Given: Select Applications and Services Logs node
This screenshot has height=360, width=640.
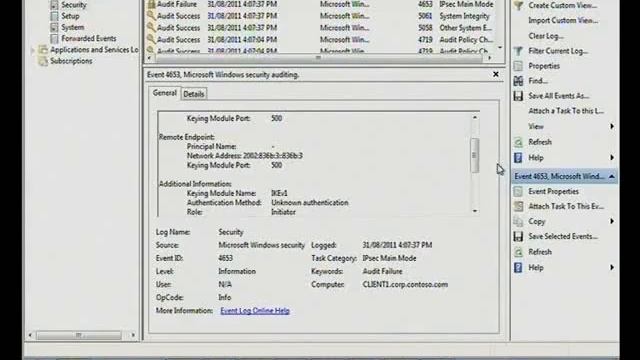Looking at the screenshot, I should 94,49.
